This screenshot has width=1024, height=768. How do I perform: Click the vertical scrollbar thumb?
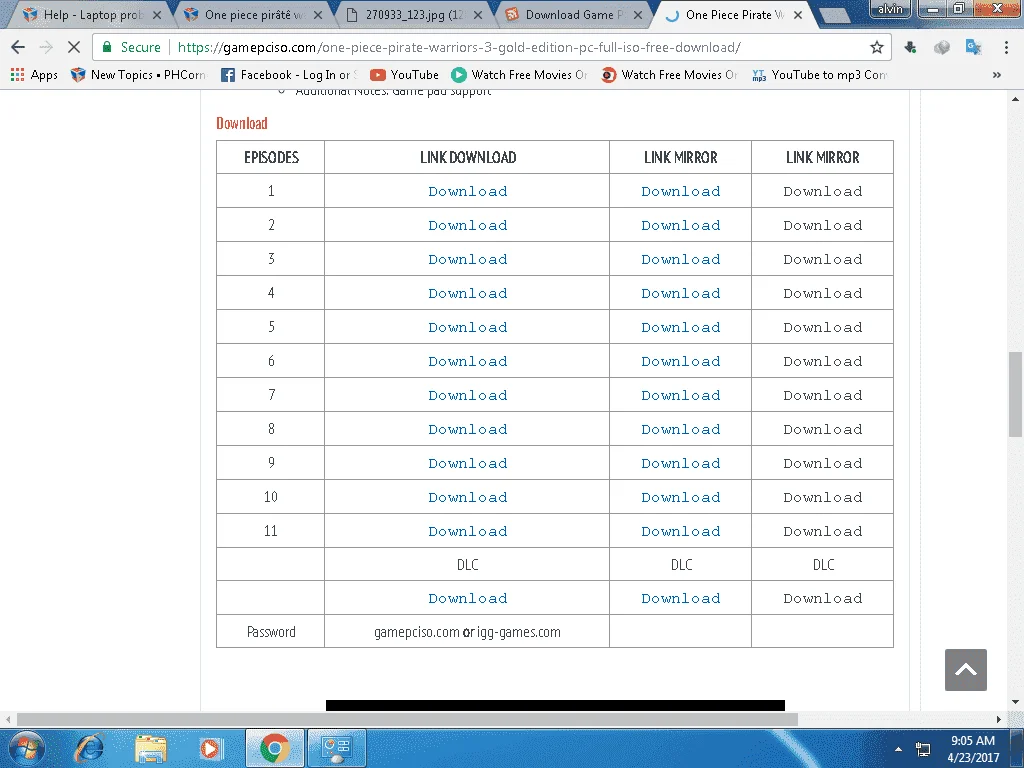coord(1015,394)
